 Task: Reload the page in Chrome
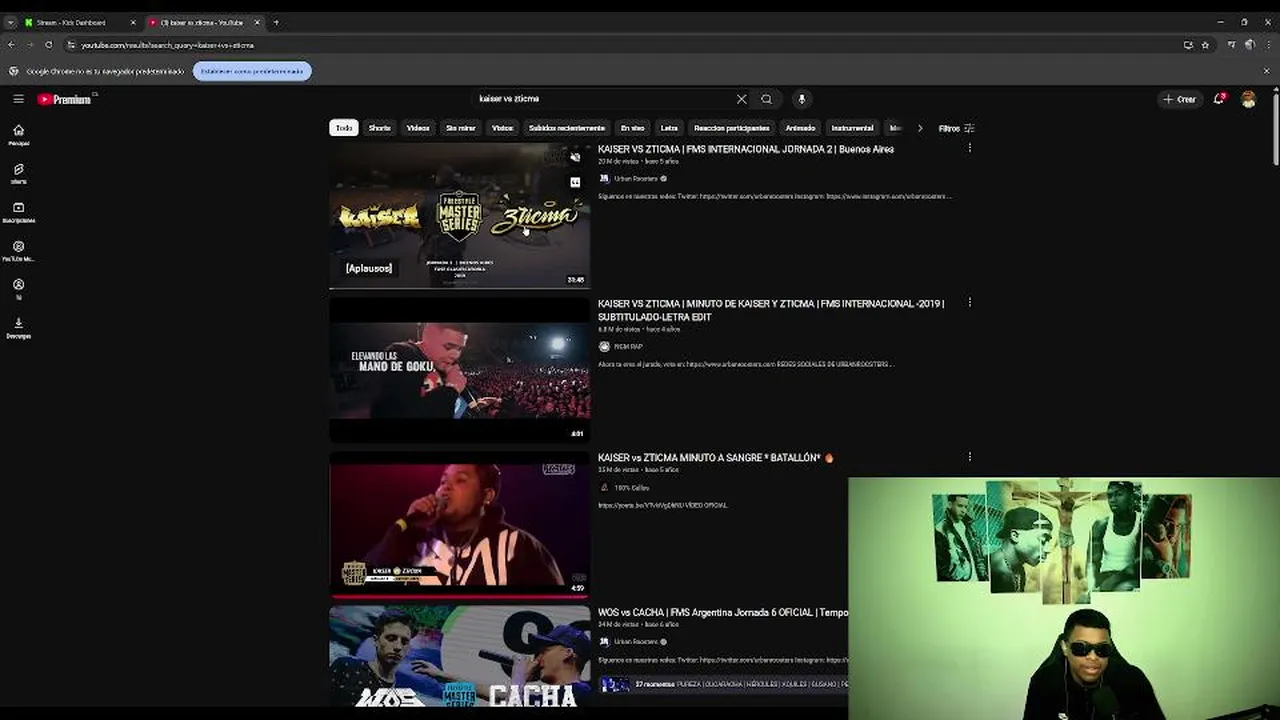[x=48, y=45]
